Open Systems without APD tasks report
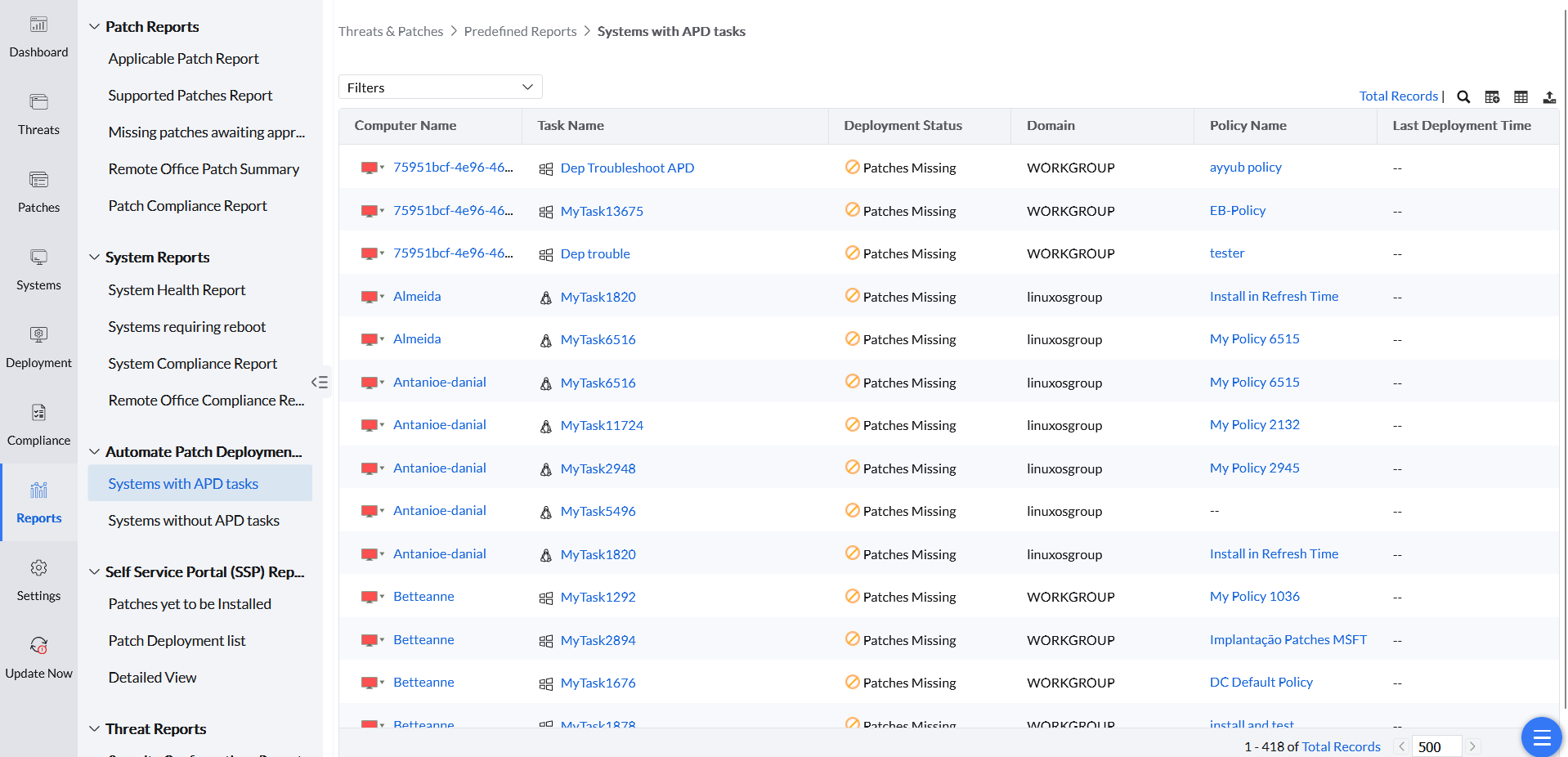 tap(194, 521)
